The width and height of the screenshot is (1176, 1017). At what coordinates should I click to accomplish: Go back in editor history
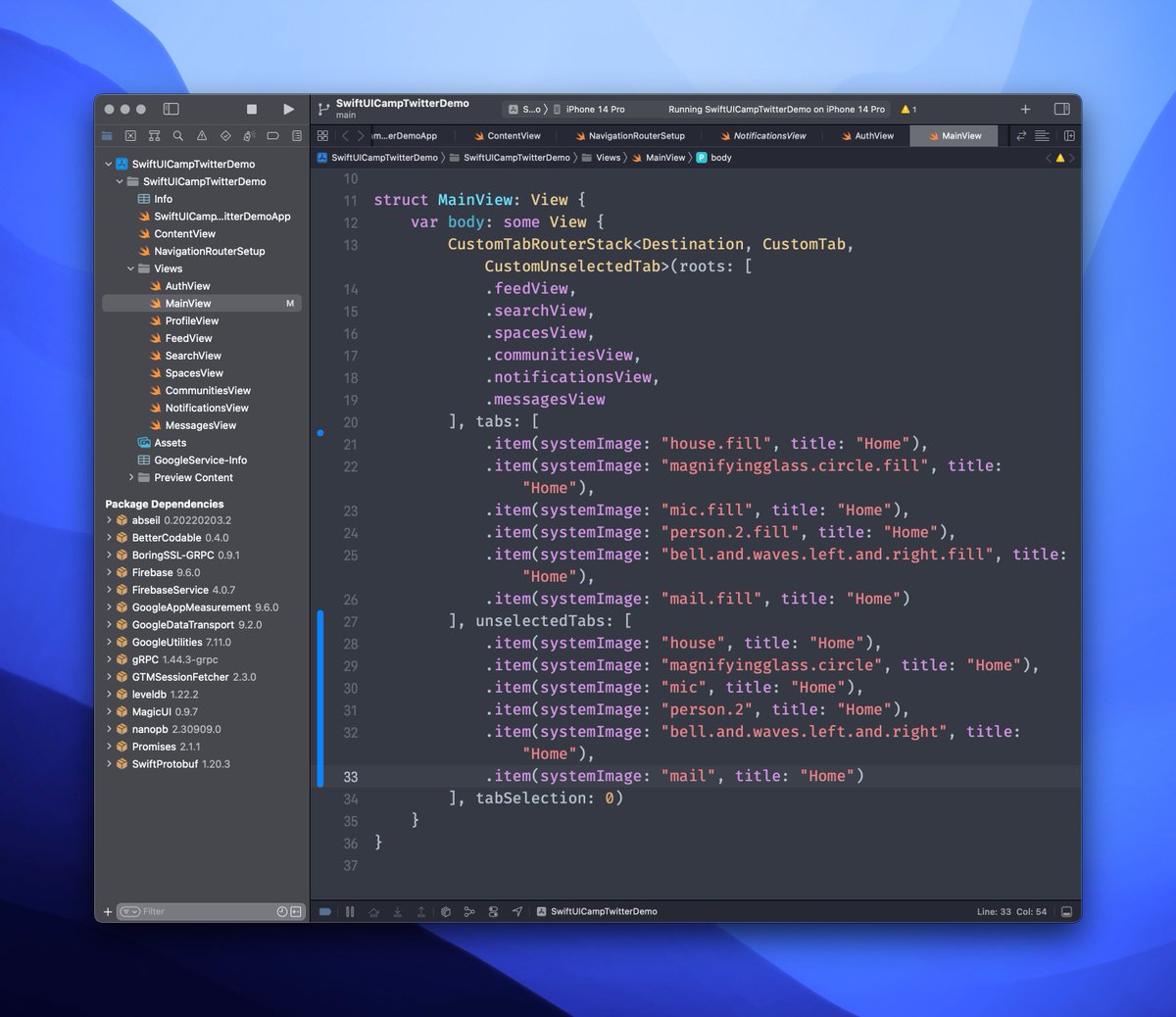[345, 136]
